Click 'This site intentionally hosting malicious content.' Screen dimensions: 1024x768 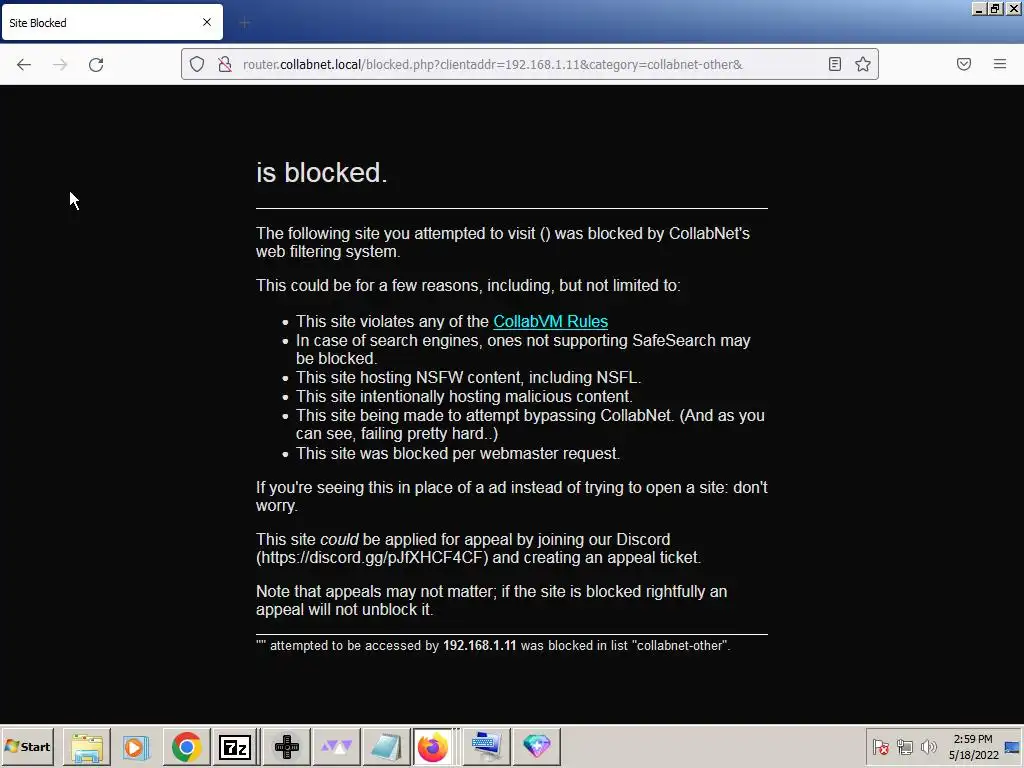coord(464,396)
